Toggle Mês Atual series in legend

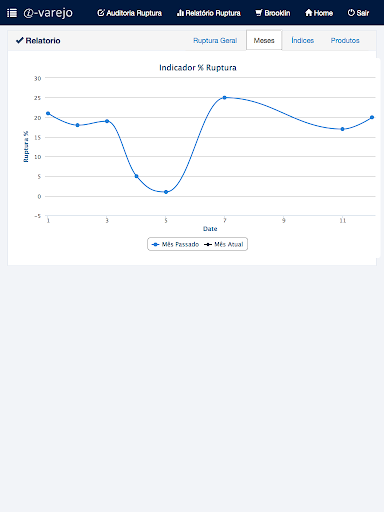(x=224, y=244)
